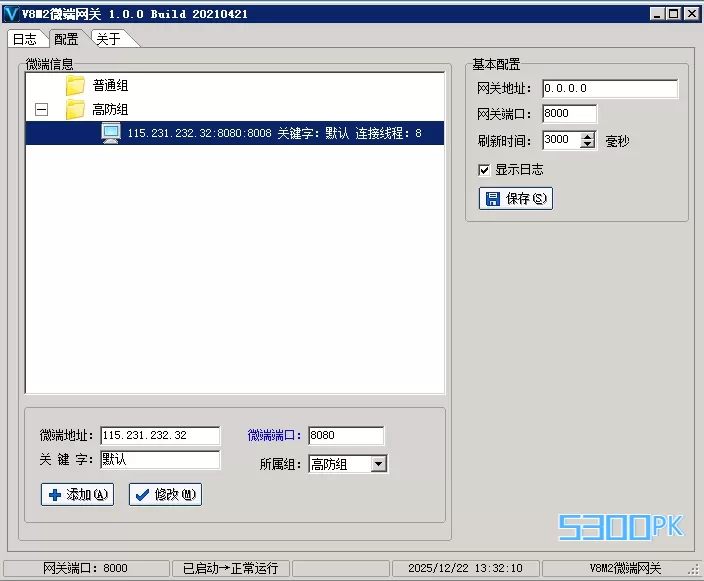
Task: Increase 刷新时间 with the up arrow
Action: tap(587, 136)
